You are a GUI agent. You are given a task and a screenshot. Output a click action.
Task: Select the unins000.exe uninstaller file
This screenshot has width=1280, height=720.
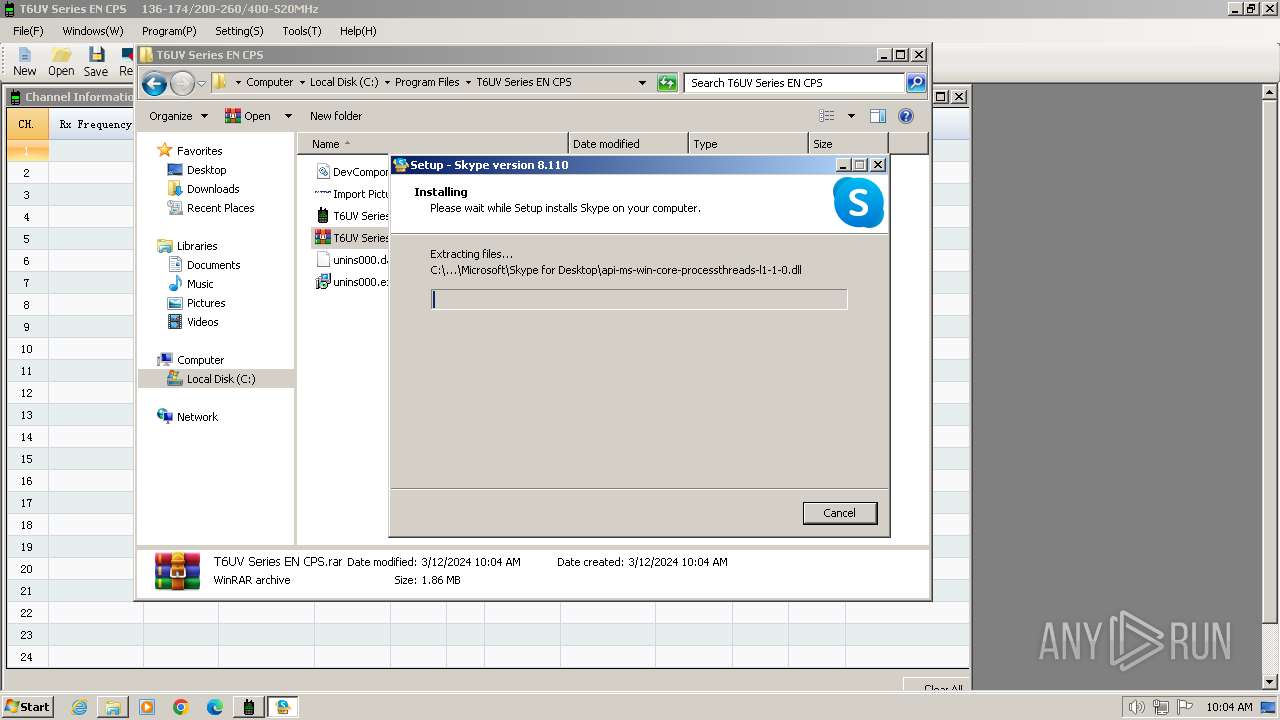point(351,282)
